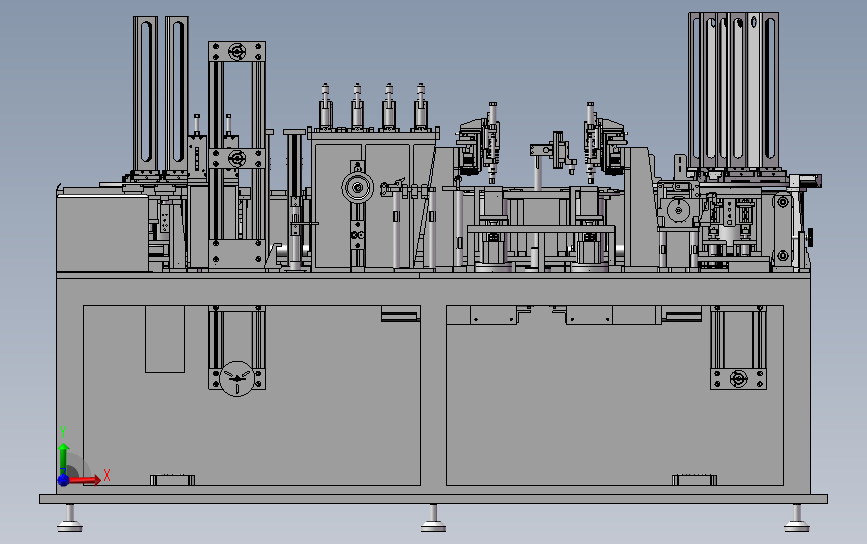867x544 pixels.
Task: Select the right leveling foot under the machine
Action: coord(797,519)
